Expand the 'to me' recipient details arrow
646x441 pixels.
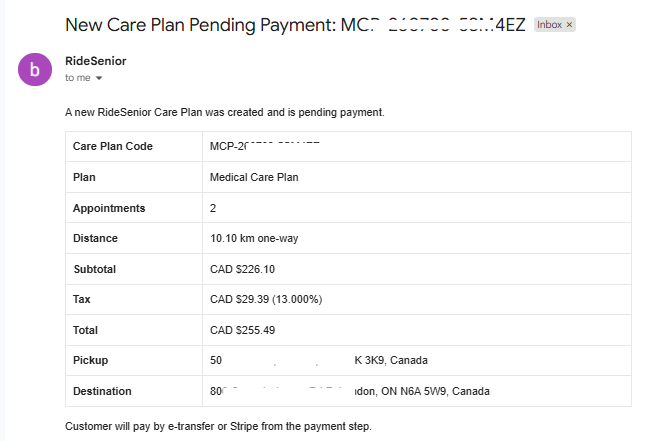tap(99, 78)
